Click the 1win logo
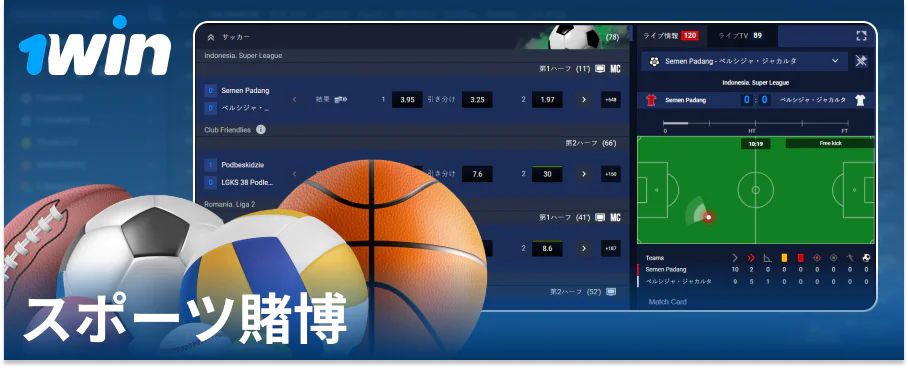This screenshot has width=908, height=368. 96,46
